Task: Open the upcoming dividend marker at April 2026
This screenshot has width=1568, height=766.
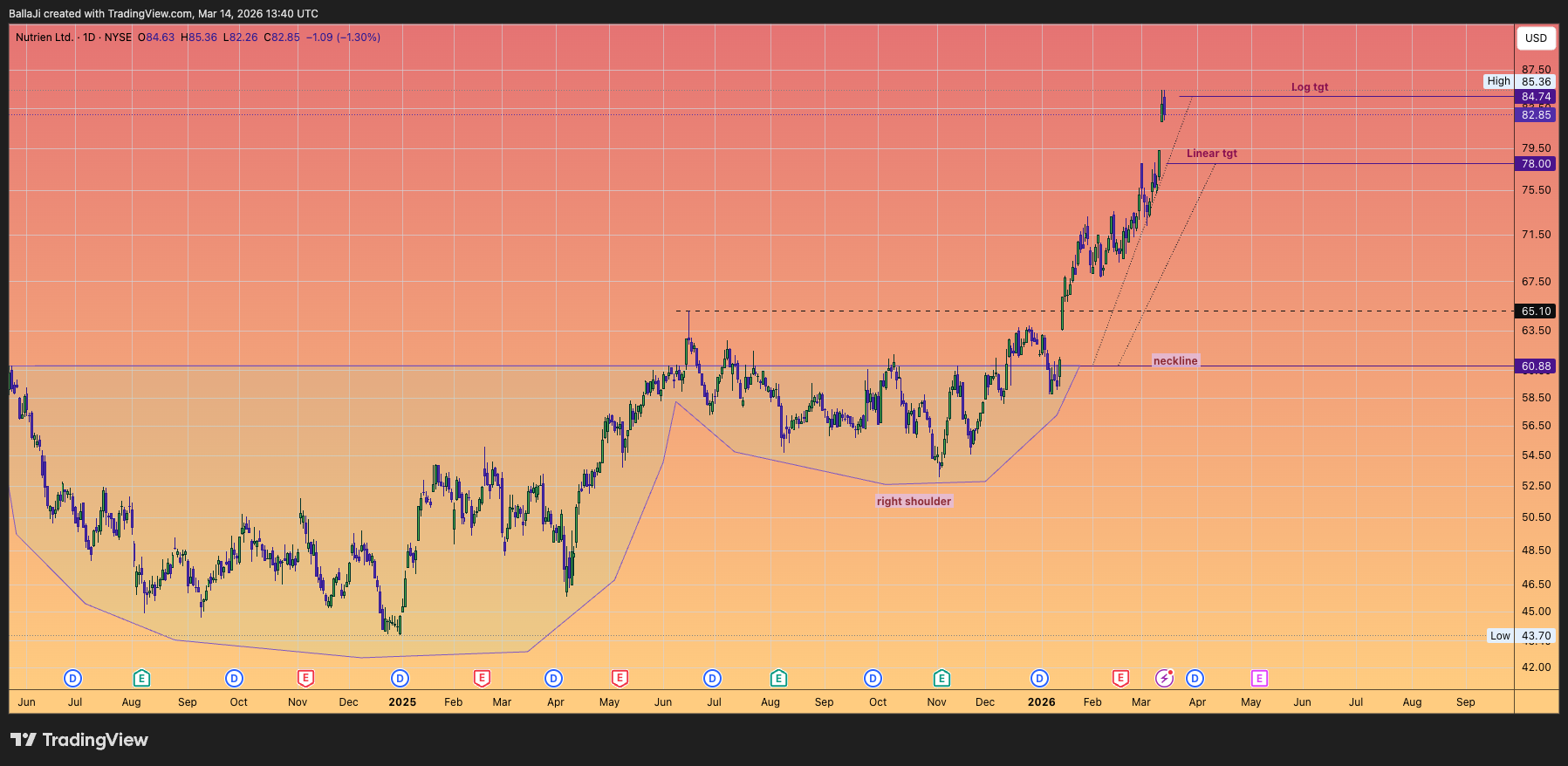Action: click(x=1195, y=678)
